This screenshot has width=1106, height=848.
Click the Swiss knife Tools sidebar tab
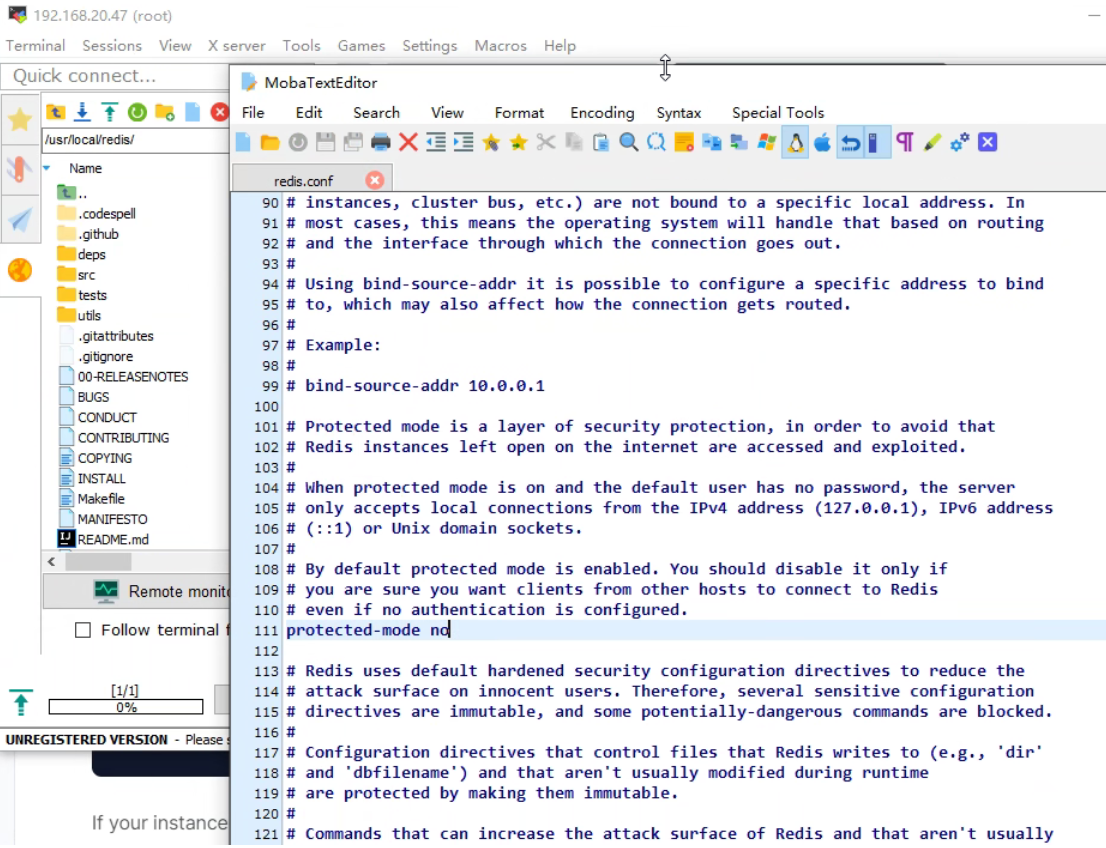tap(20, 169)
